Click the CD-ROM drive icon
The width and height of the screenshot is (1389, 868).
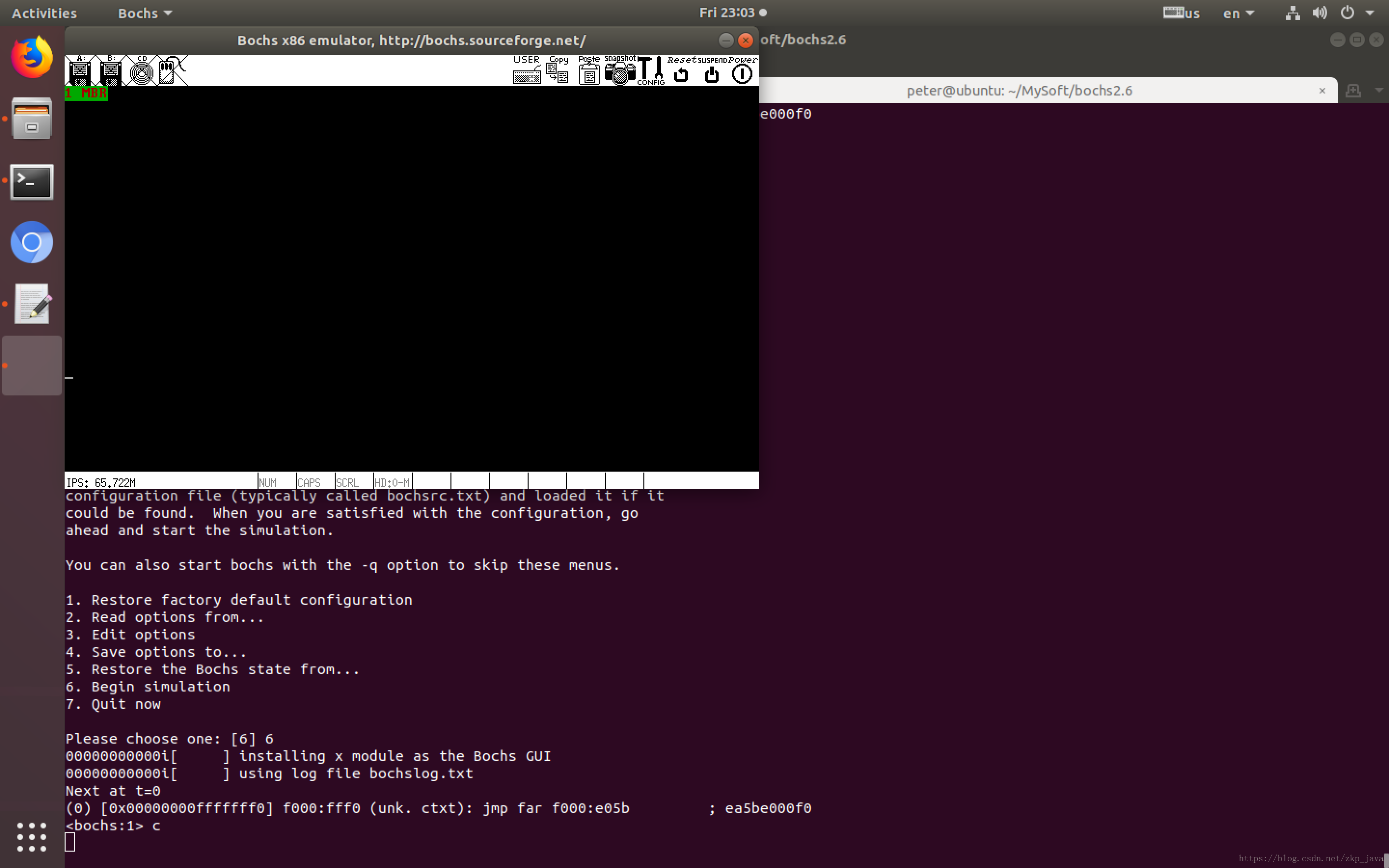[x=141, y=71]
